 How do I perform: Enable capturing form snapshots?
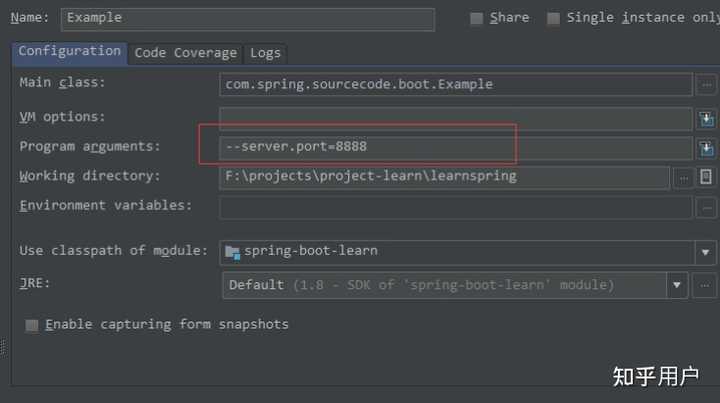click(x=32, y=325)
